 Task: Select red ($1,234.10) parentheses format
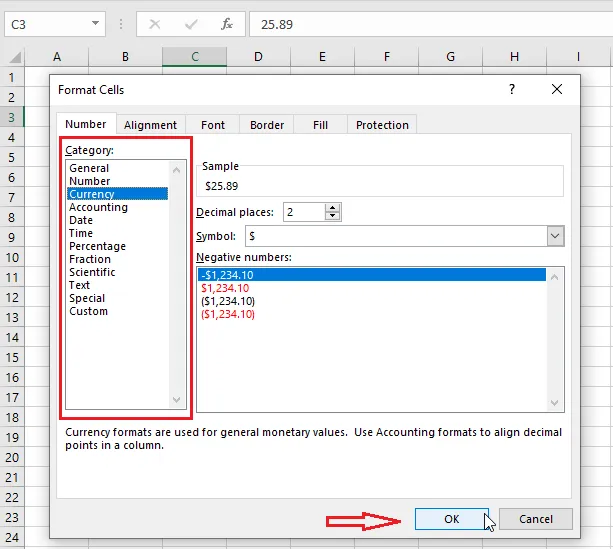tap(371, 314)
